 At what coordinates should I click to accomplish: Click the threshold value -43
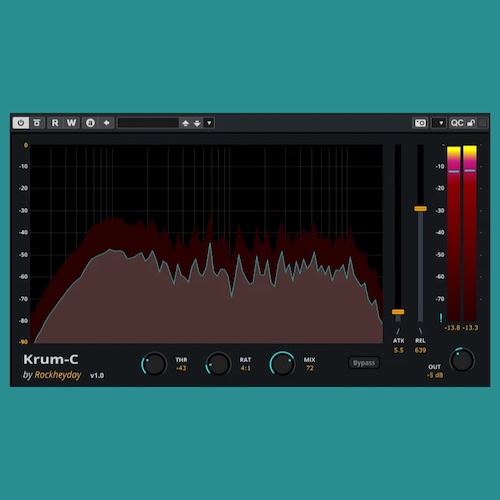tap(181, 368)
